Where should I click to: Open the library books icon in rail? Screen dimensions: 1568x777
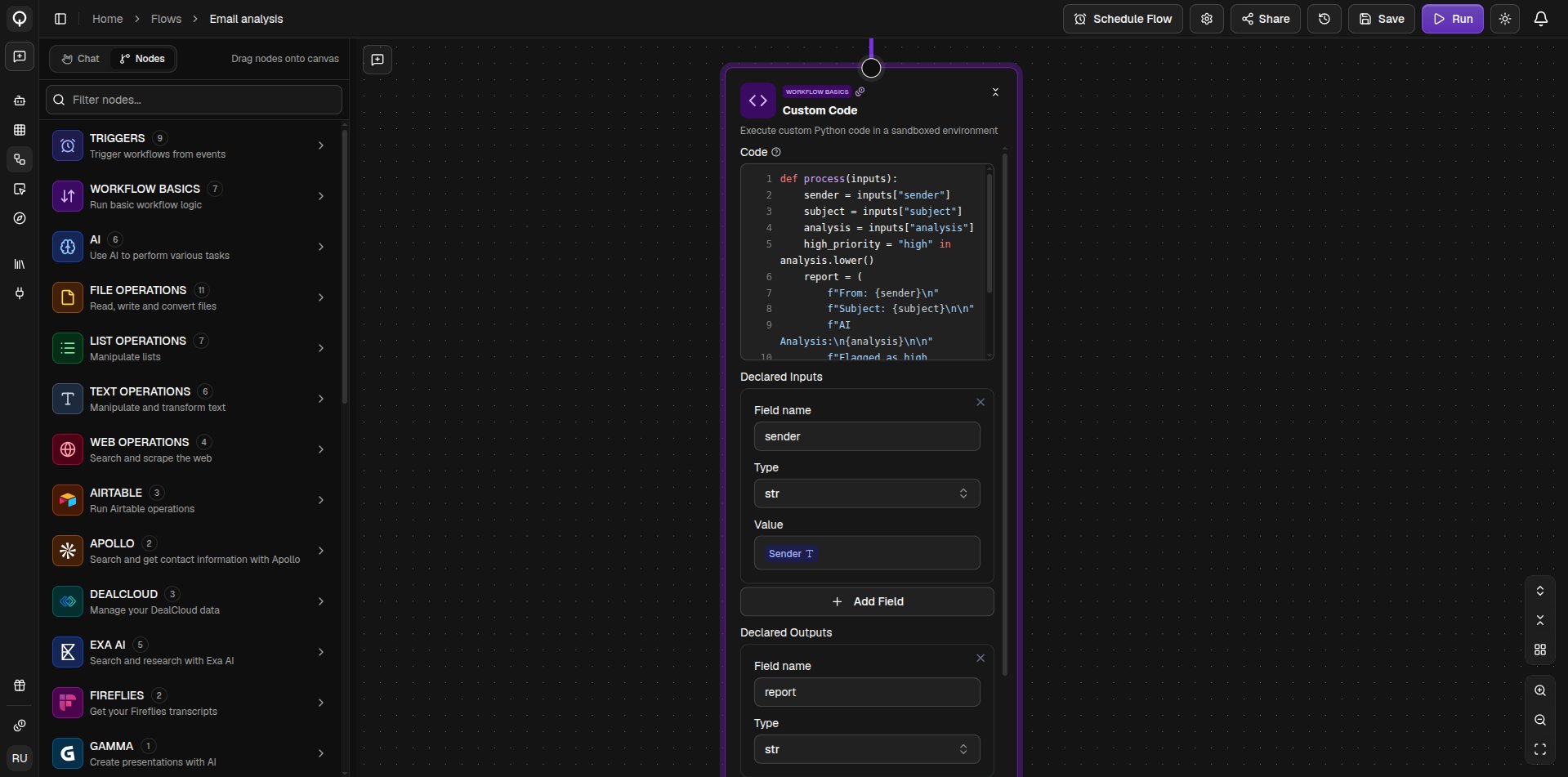(20, 264)
